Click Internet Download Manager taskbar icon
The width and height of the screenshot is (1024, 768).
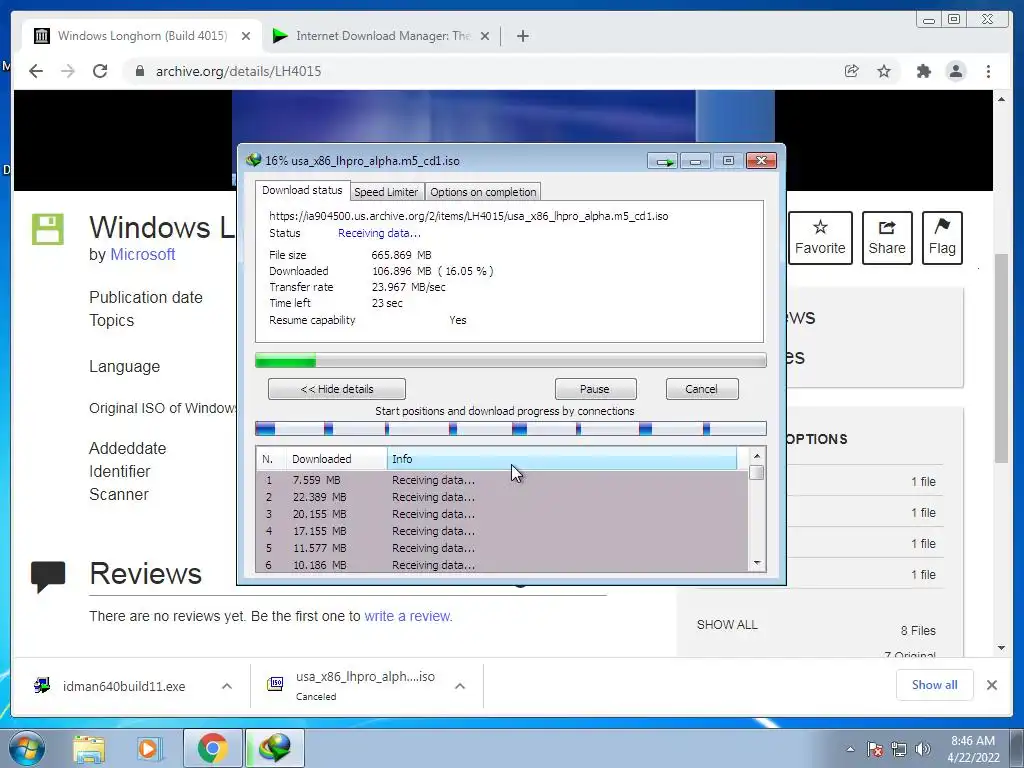pyautogui.click(x=274, y=748)
